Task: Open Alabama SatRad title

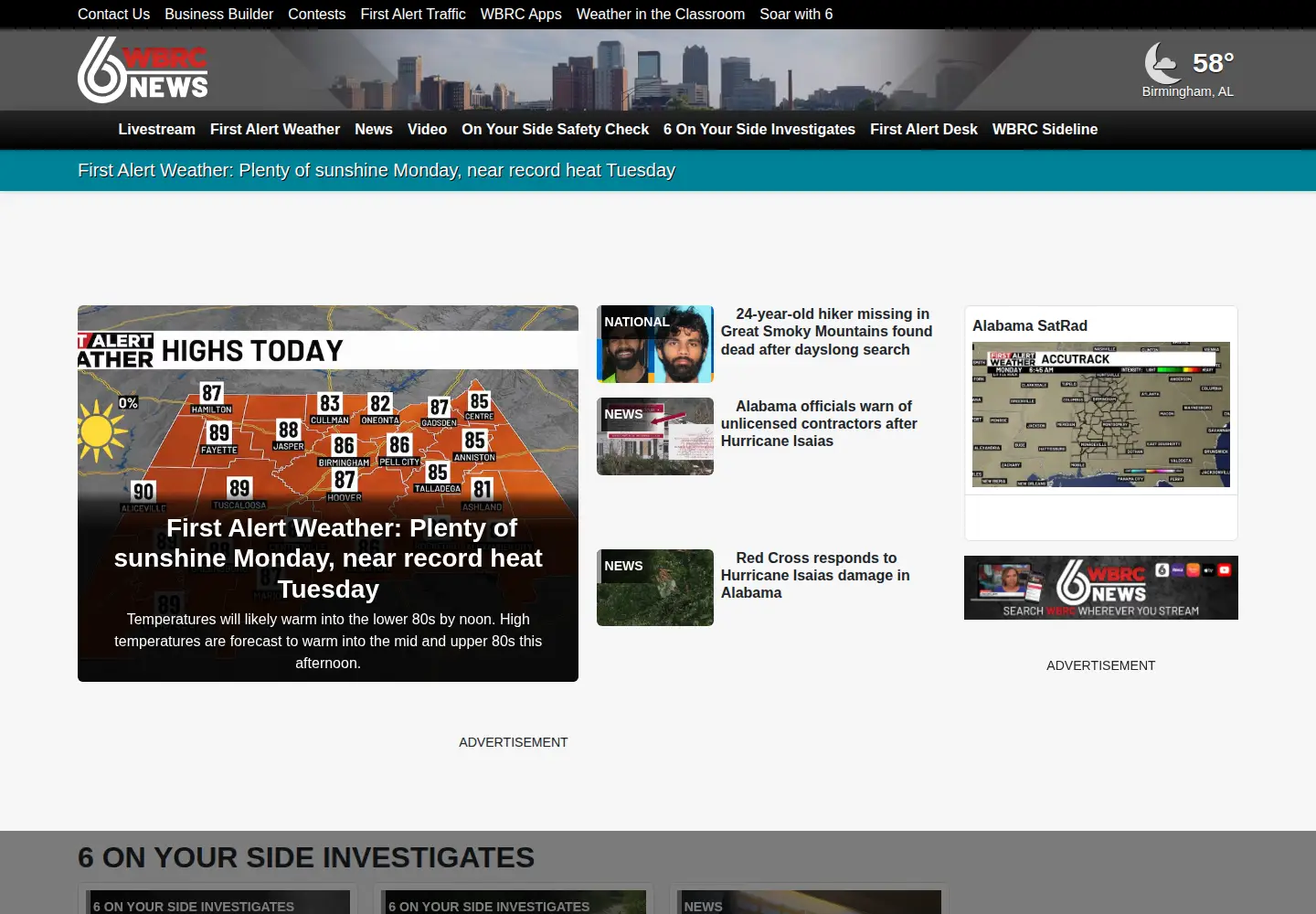Action: point(1030,325)
